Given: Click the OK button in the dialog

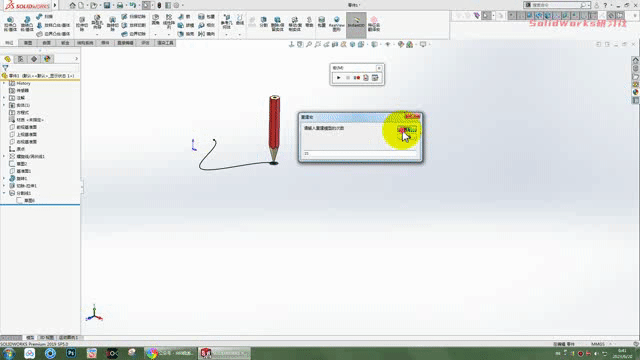Looking at the screenshot, I should tap(407, 129).
